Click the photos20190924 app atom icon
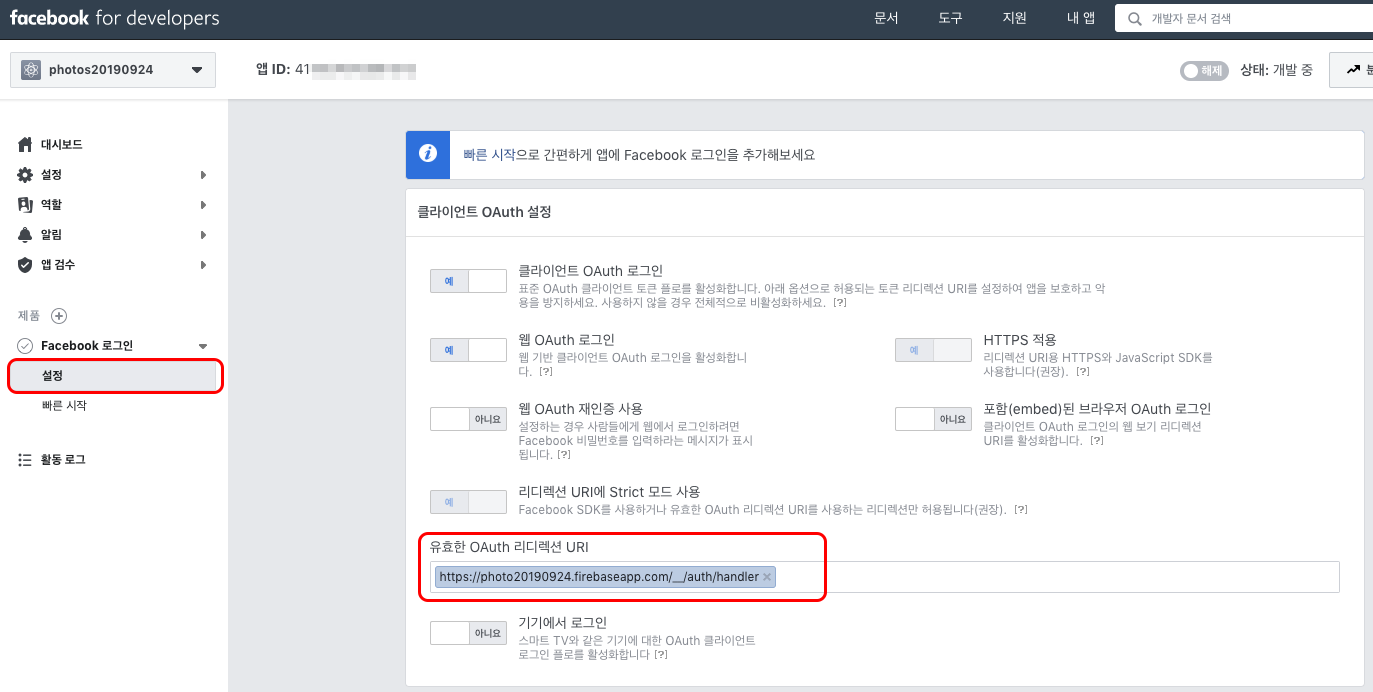This screenshot has width=1373, height=692. tap(32, 70)
